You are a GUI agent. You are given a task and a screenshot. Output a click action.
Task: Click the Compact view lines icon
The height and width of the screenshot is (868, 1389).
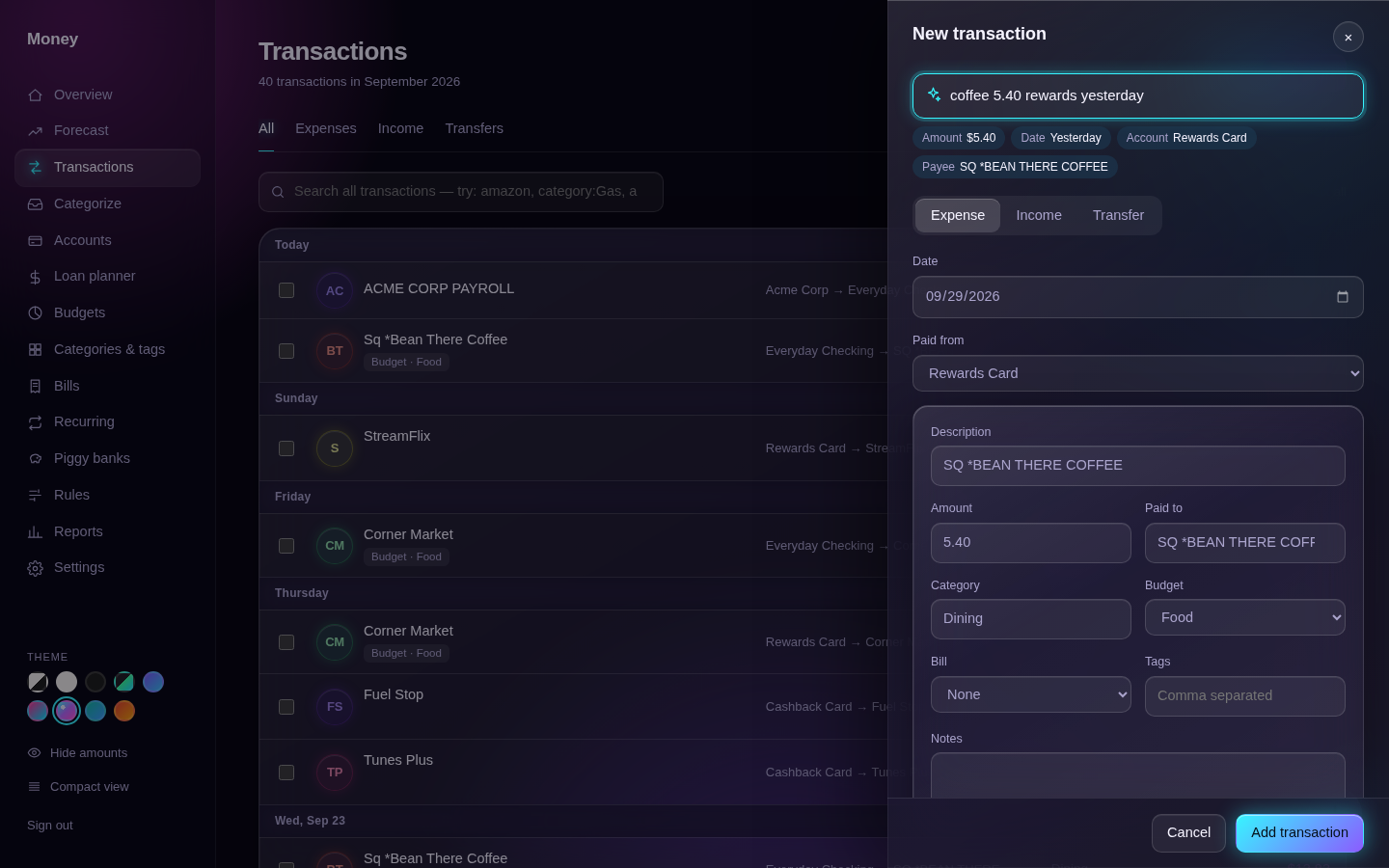coord(35,787)
